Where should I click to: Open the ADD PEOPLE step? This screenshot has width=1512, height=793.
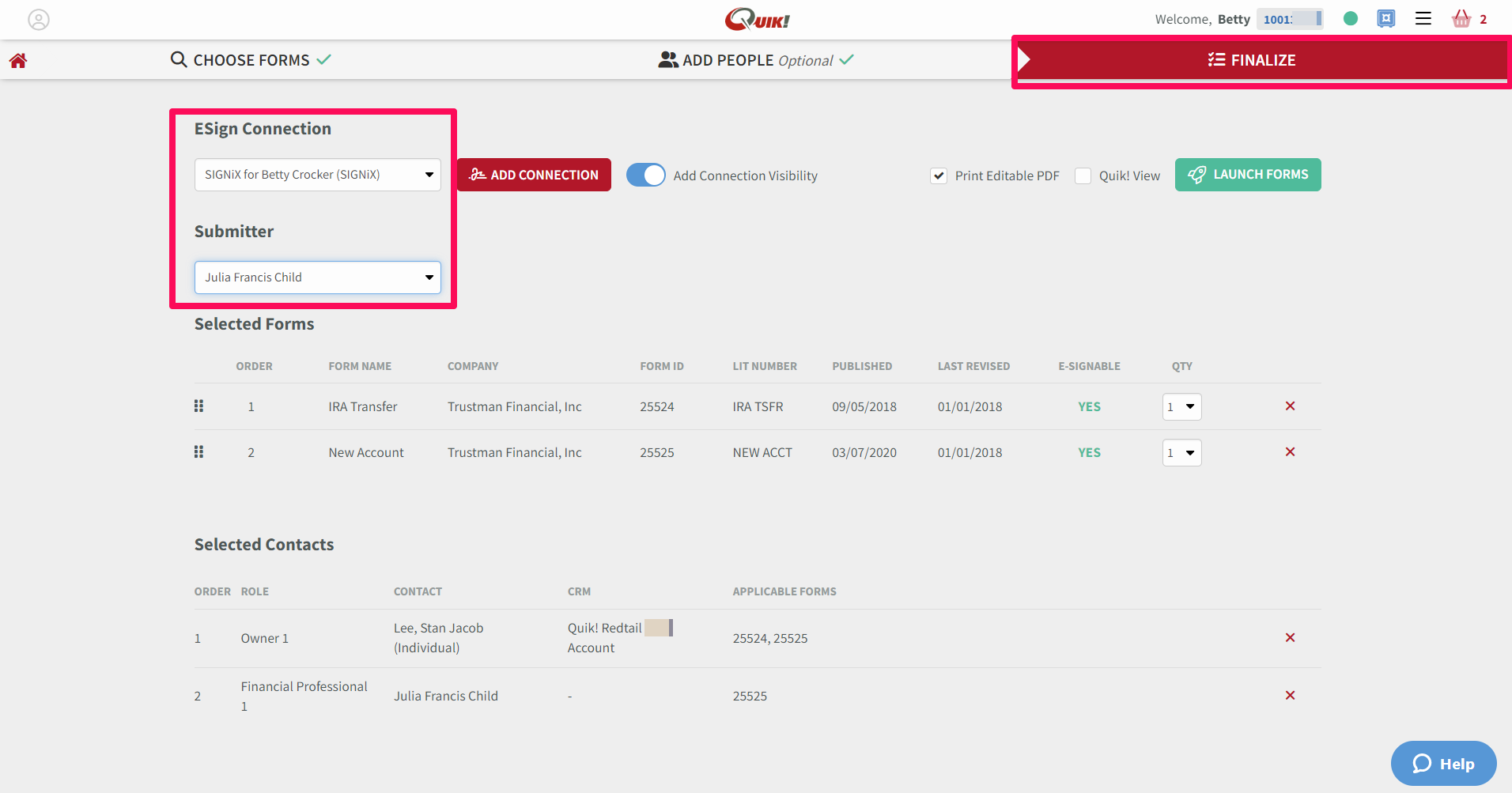pos(754,59)
